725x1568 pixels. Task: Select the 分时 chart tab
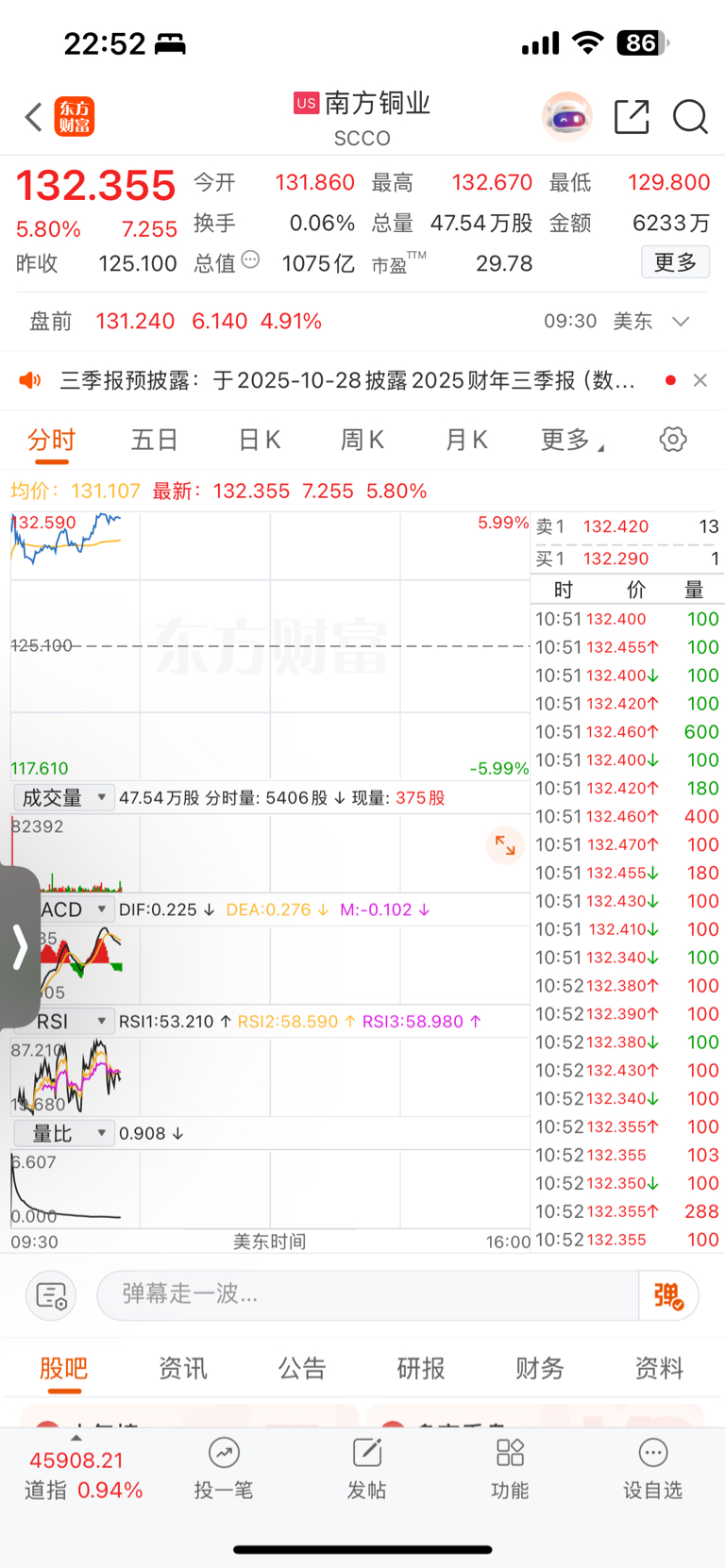(51, 441)
